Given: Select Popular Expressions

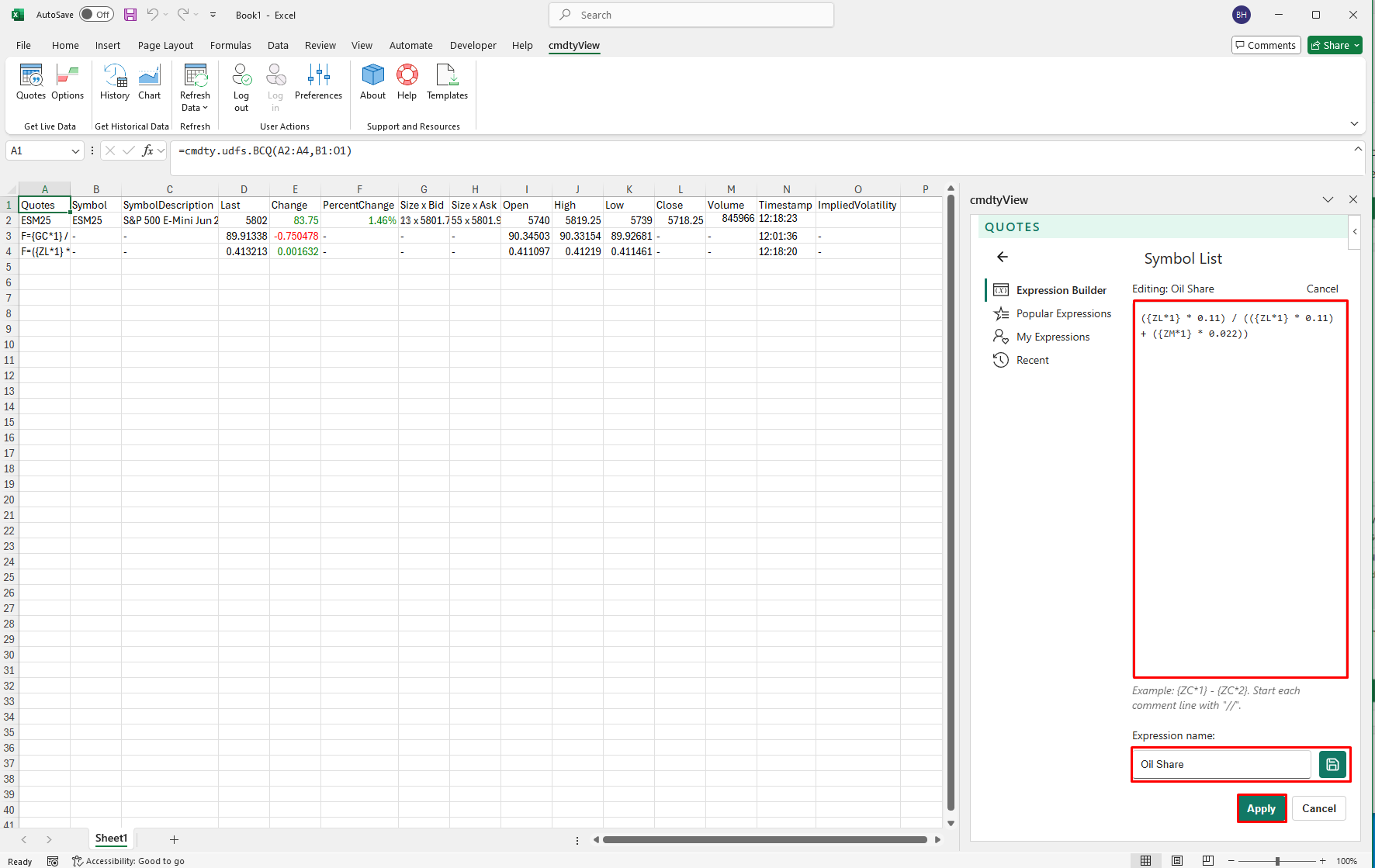Looking at the screenshot, I should [1052, 313].
